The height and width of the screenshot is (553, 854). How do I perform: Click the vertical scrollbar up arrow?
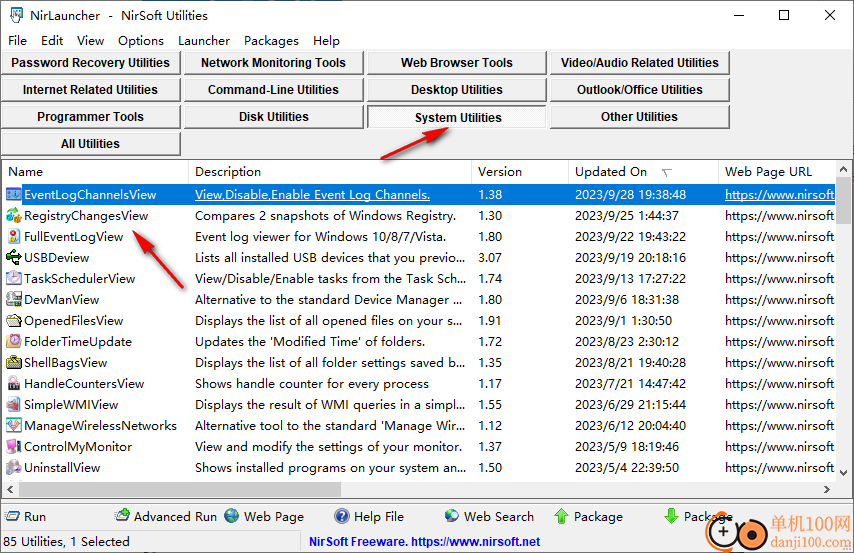(x=843, y=169)
